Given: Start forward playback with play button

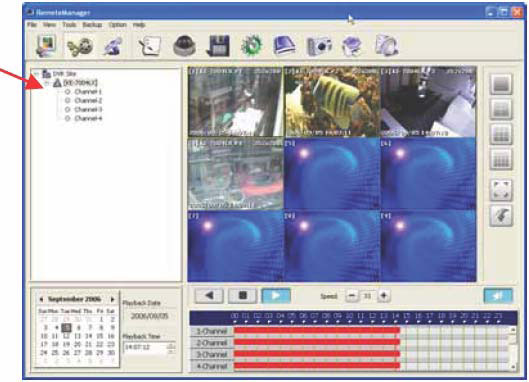Looking at the screenshot, I should pyautogui.click(x=276, y=296).
